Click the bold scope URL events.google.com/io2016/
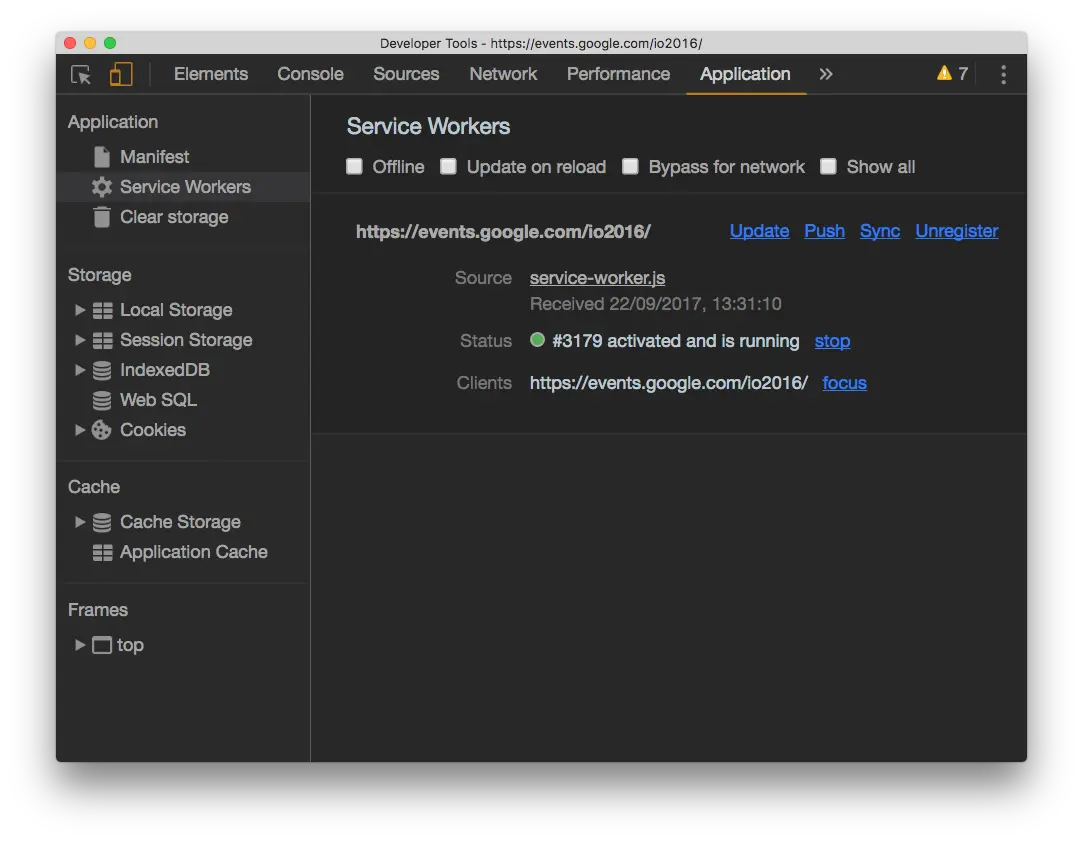The width and height of the screenshot is (1083, 842). tap(503, 231)
